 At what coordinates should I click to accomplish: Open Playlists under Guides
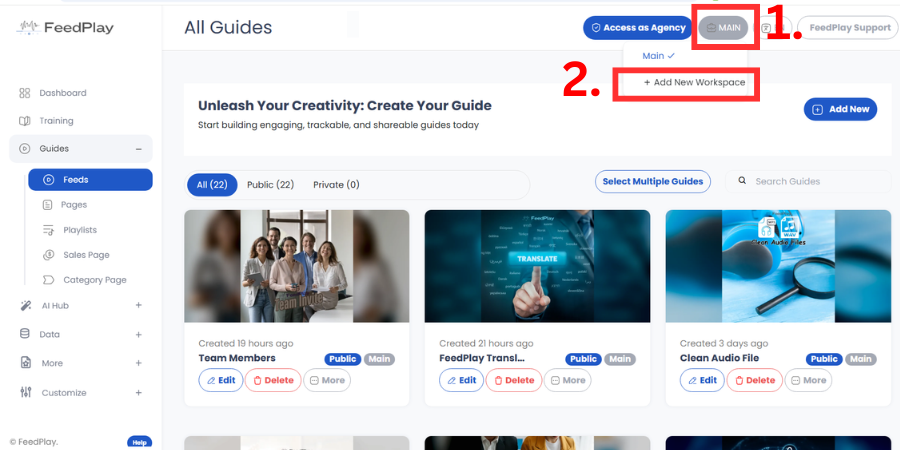point(80,230)
